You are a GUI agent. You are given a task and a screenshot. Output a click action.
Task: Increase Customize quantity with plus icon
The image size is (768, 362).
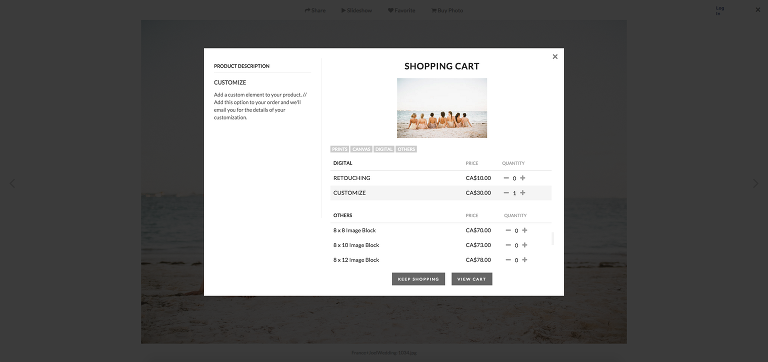point(523,193)
